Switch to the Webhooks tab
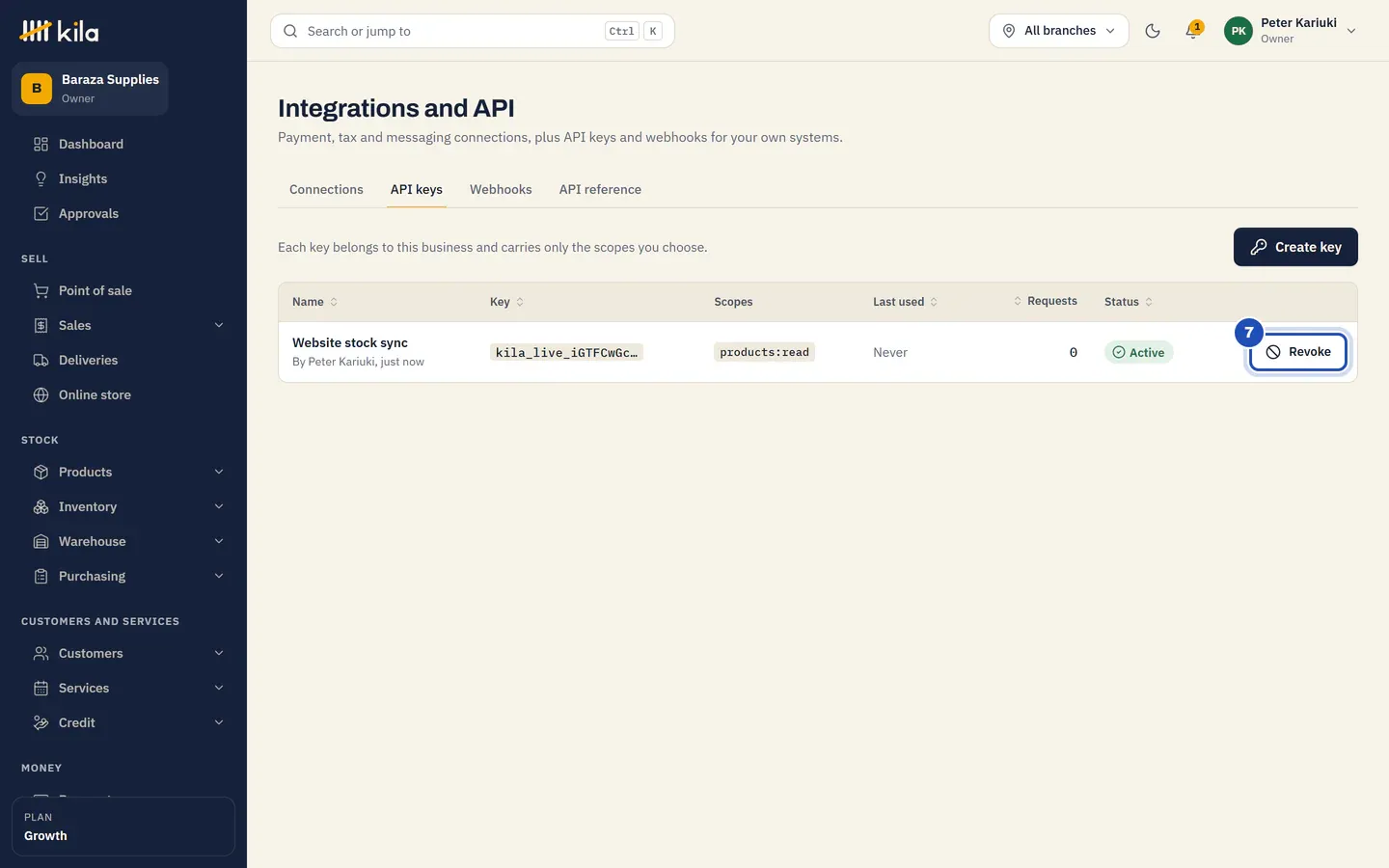1389x868 pixels. tap(501, 189)
